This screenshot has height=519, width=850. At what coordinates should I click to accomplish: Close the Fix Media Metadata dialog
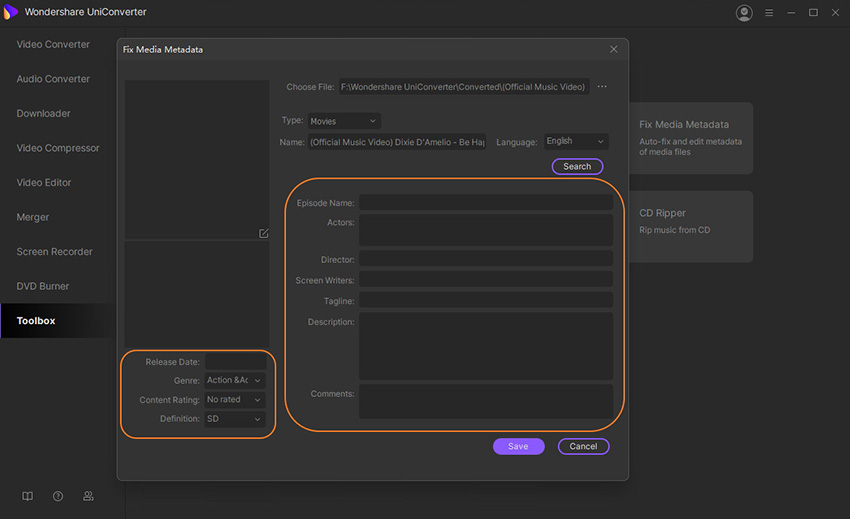[x=614, y=49]
